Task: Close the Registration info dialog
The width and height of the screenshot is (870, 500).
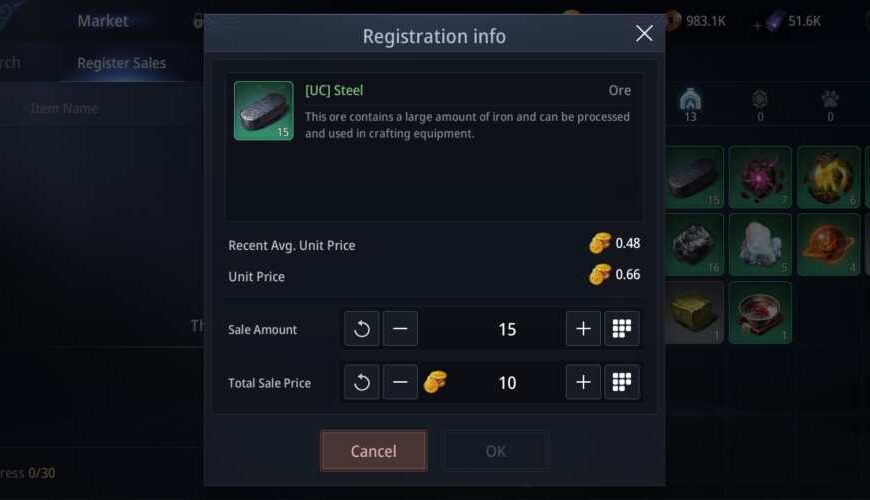Action: tap(644, 34)
